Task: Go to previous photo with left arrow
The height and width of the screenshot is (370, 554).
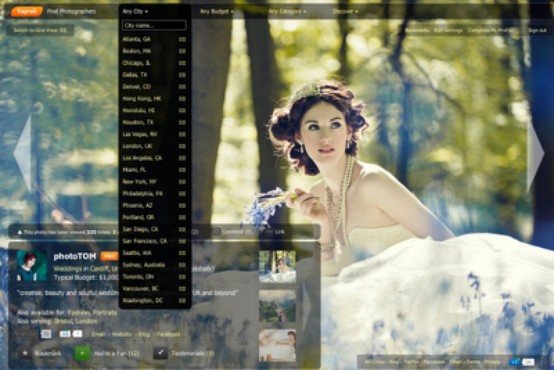Action: pos(23,153)
